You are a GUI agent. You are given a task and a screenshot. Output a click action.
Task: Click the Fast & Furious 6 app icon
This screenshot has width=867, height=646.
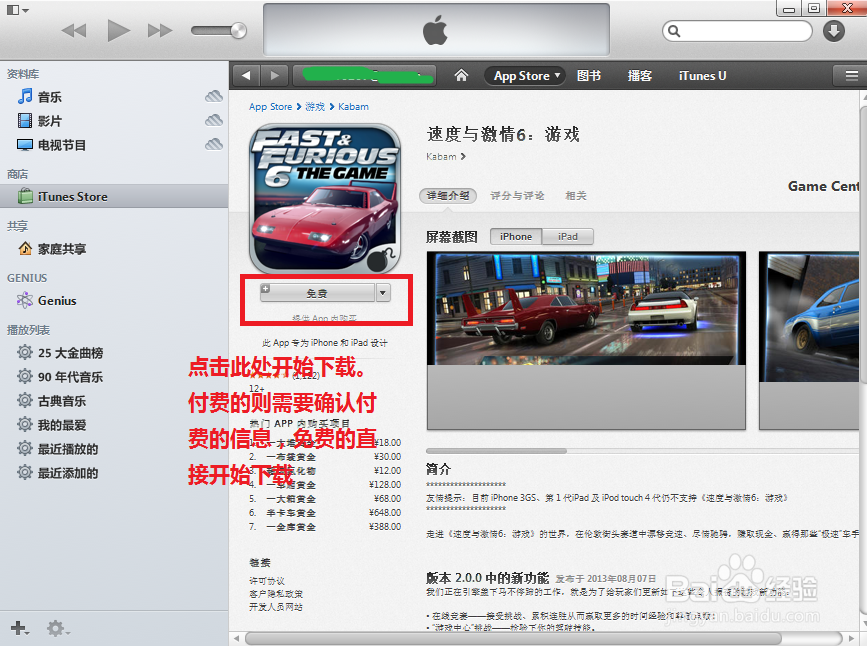click(325, 199)
